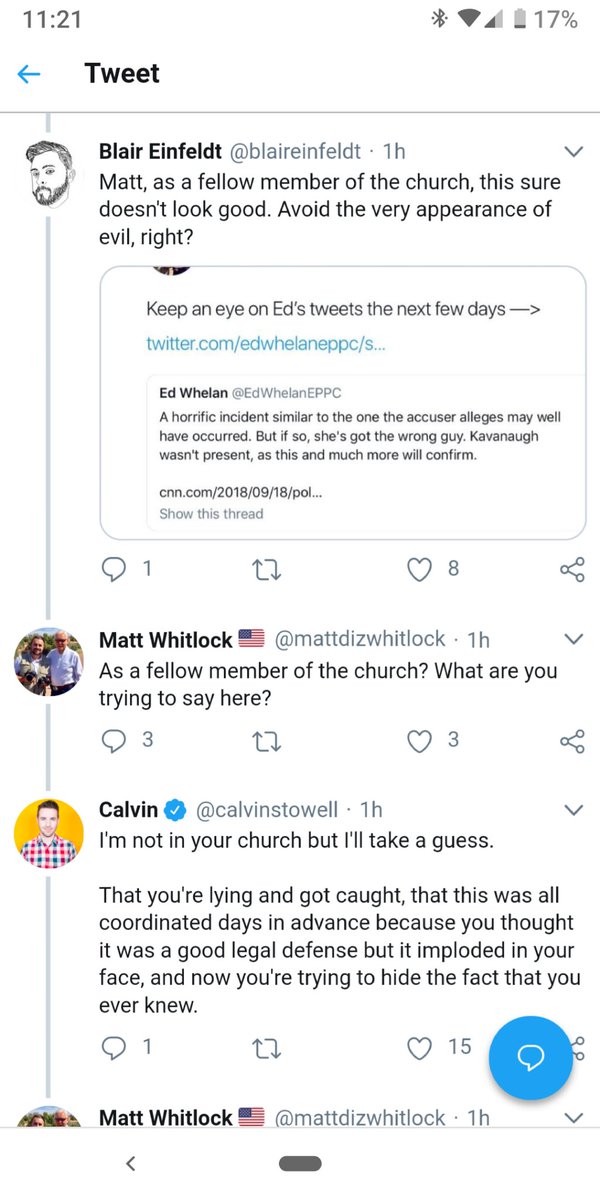
Task: Like Matt Whitlock's church question tweet
Action: pyautogui.click(x=420, y=740)
